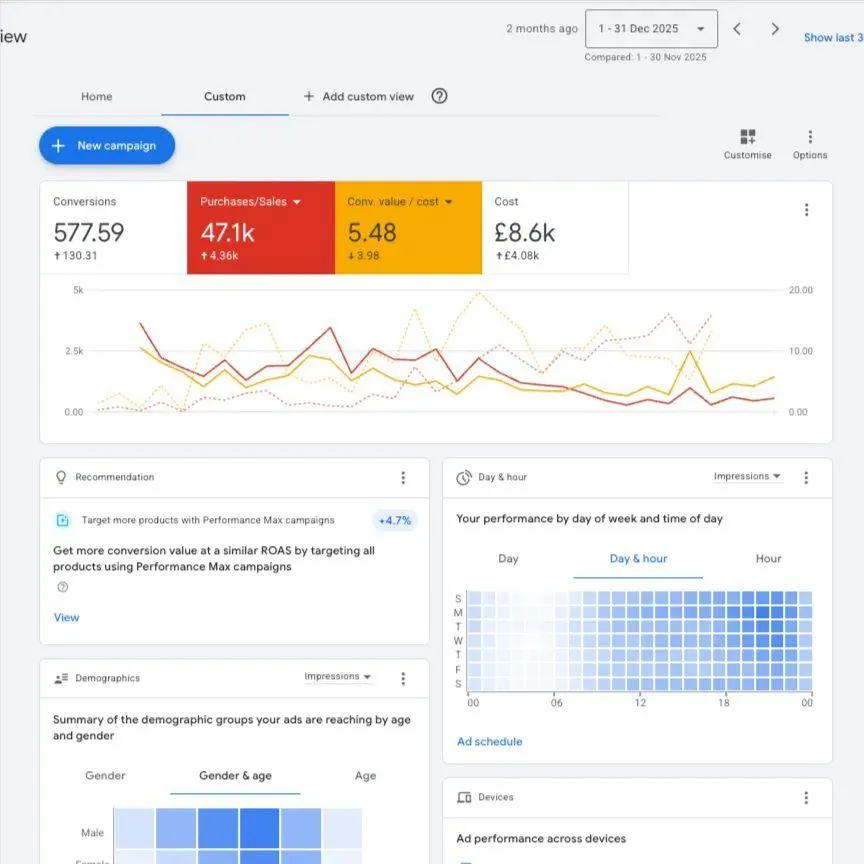
Task: Click the Performance Max recommendation icon
Action: (63, 520)
